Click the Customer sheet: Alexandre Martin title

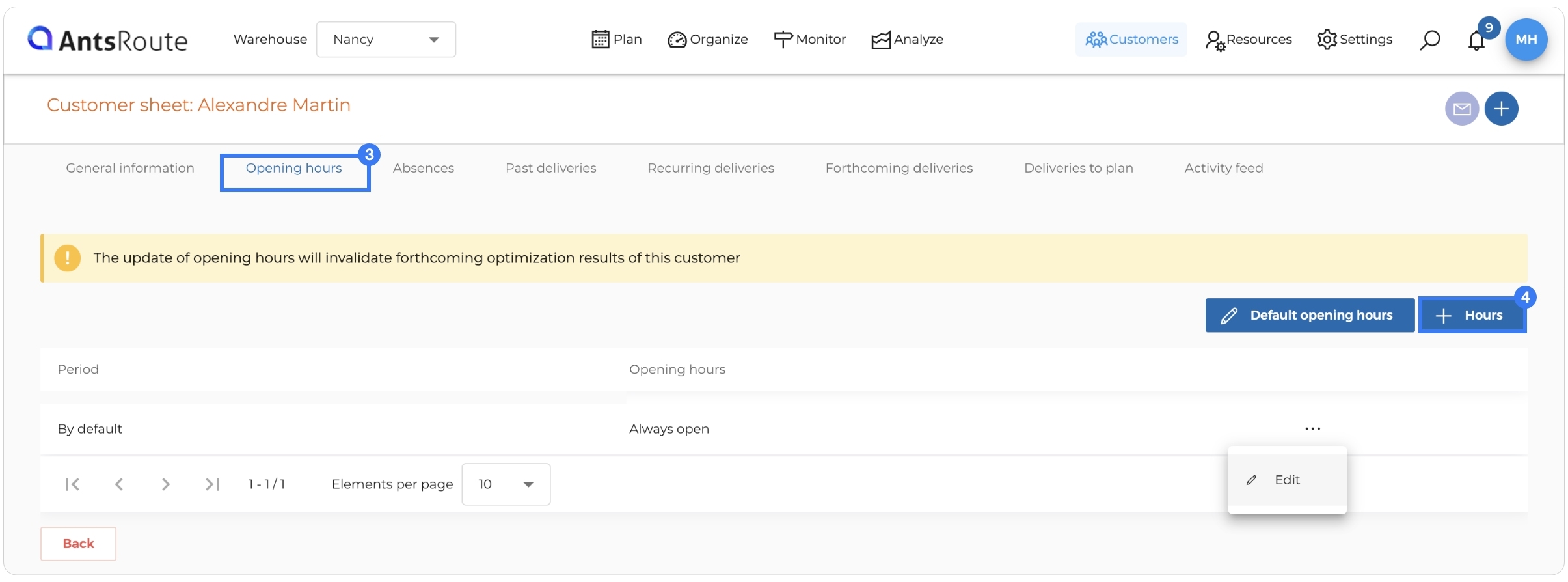tap(198, 105)
